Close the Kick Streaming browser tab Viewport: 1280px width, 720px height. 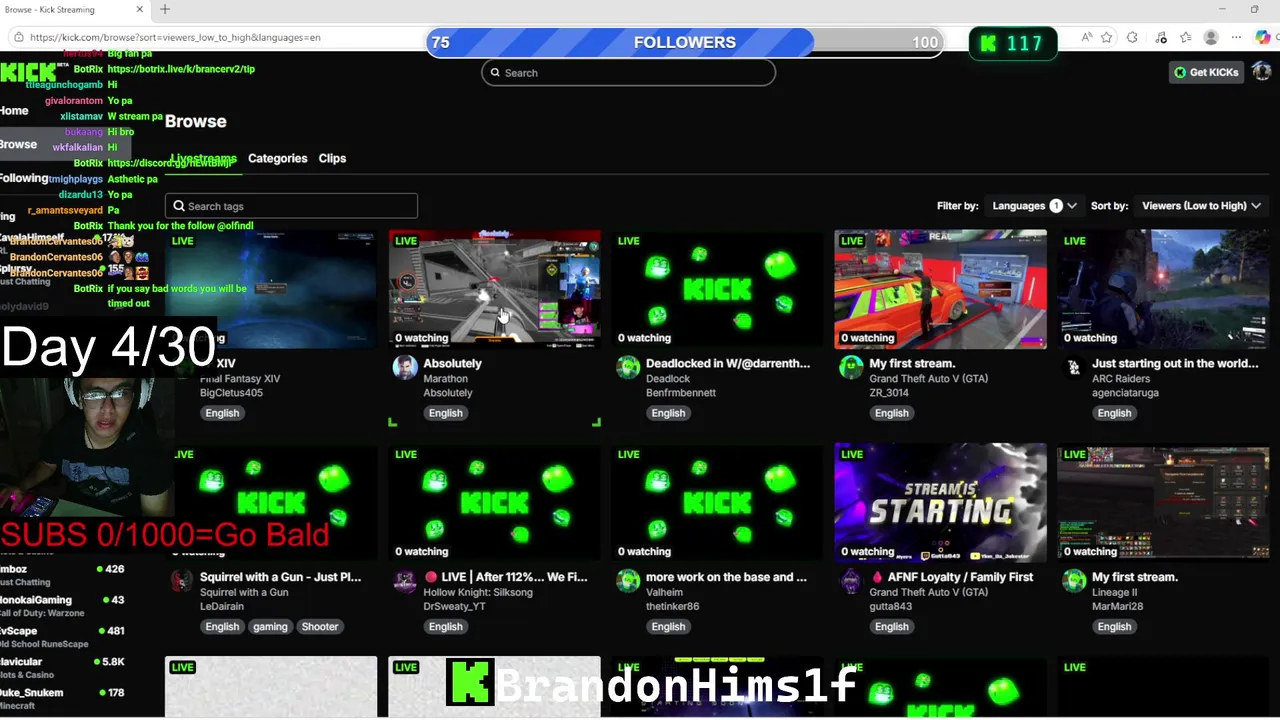coord(140,9)
